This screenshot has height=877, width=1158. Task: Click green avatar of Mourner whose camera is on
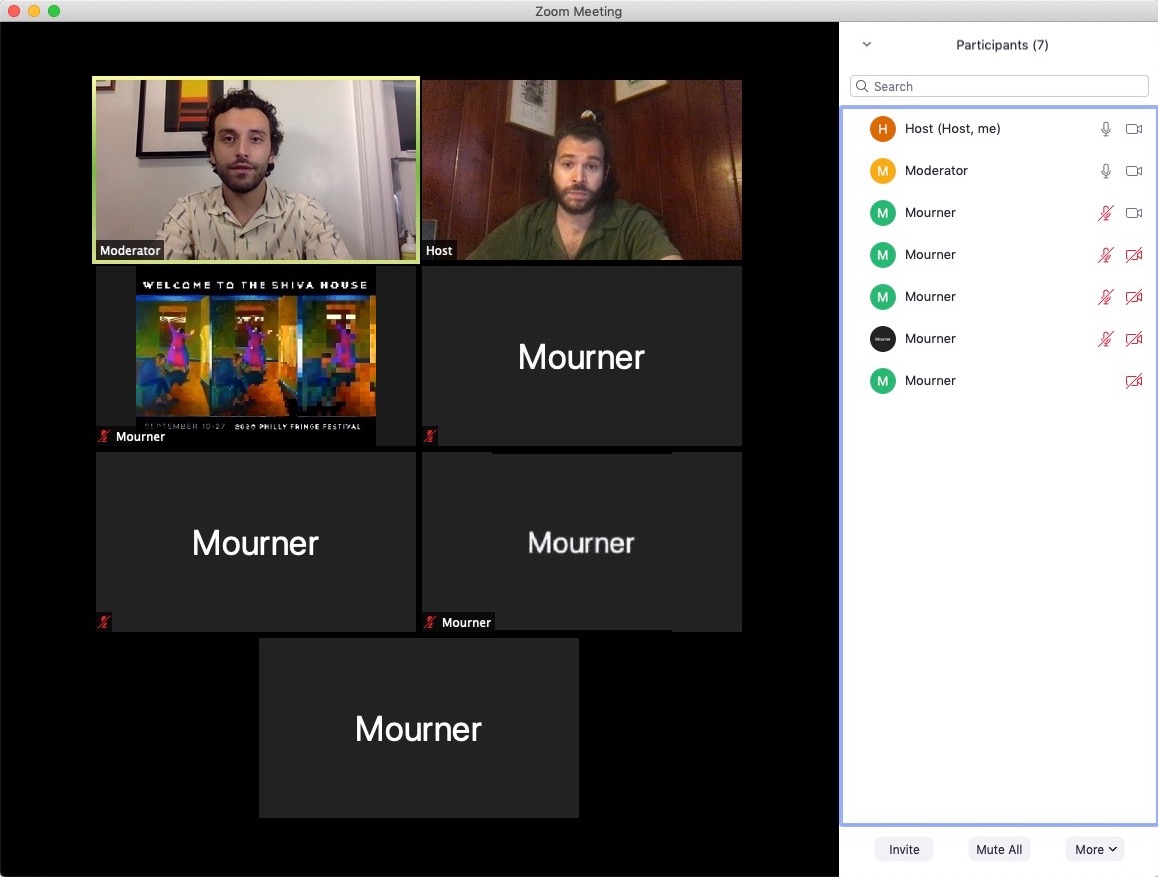tap(883, 213)
